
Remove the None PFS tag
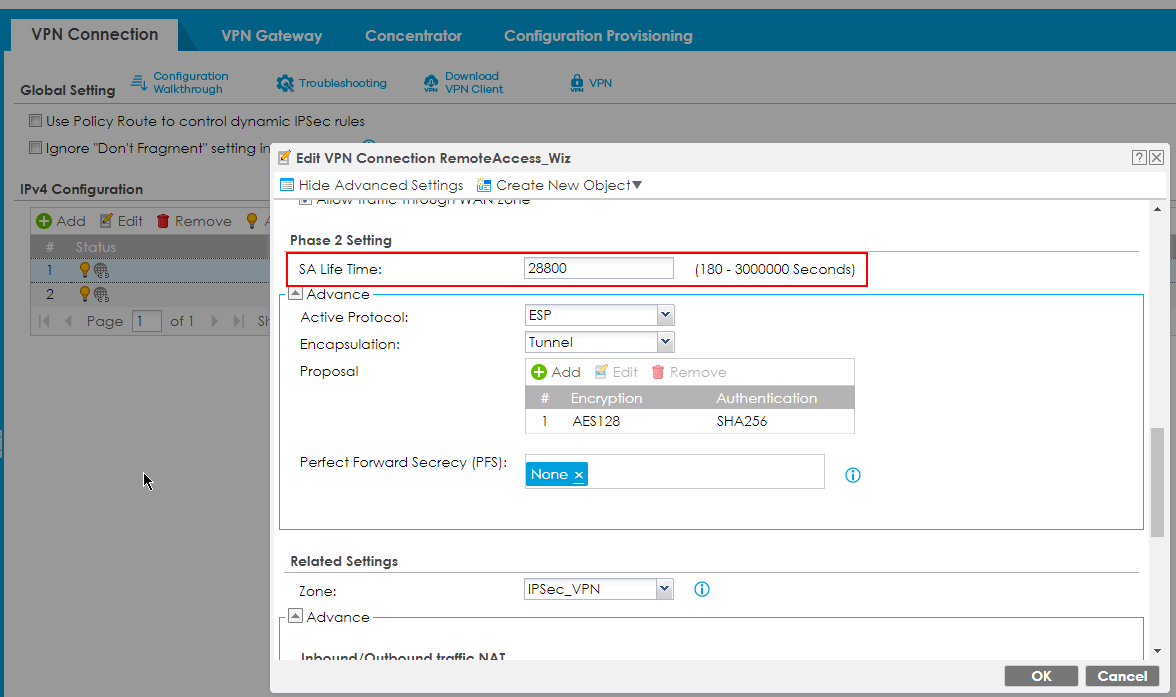click(x=579, y=475)
